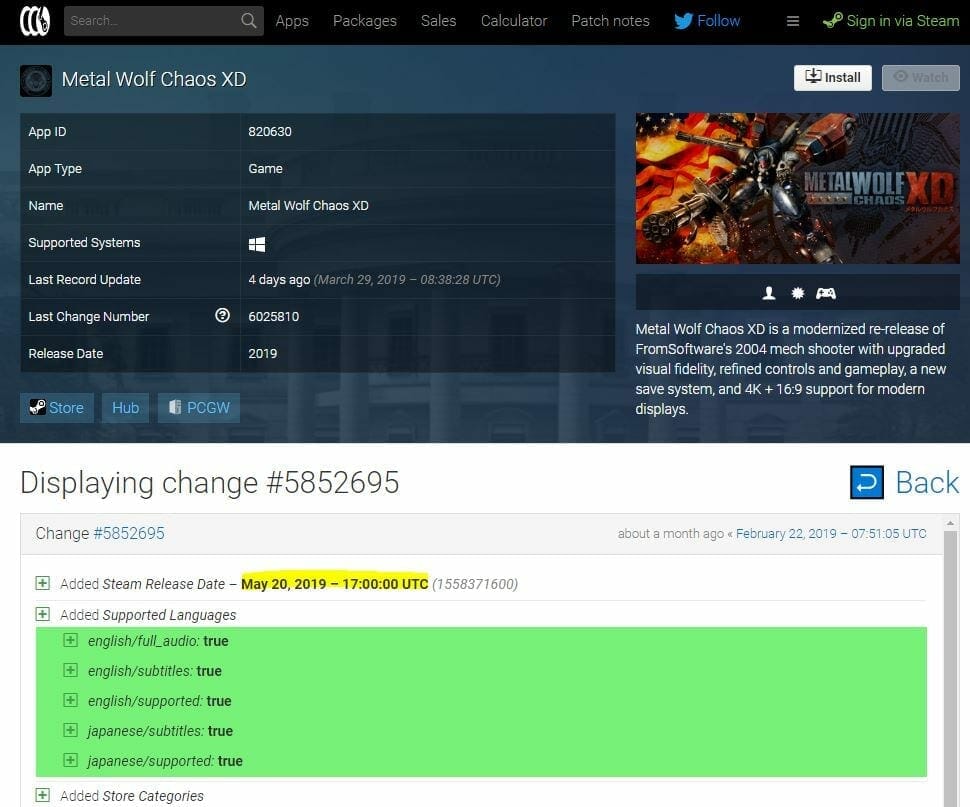The height and width of the screenshot is (807, 970).
Task: Click the Metal Wolf Chaos XD app icon
Action: click(x=36, y=80)
